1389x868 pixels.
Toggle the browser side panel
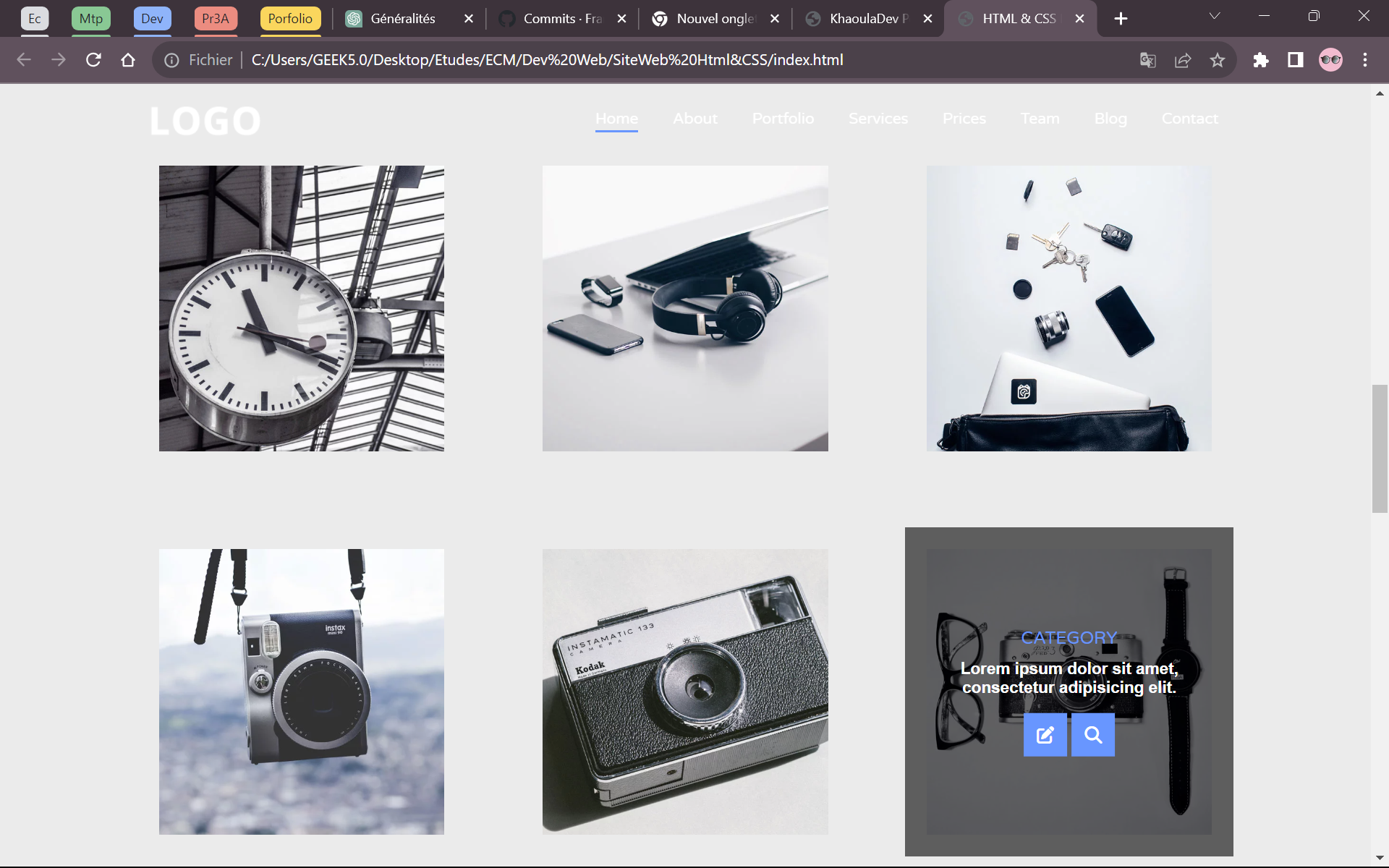point(1296,60)
